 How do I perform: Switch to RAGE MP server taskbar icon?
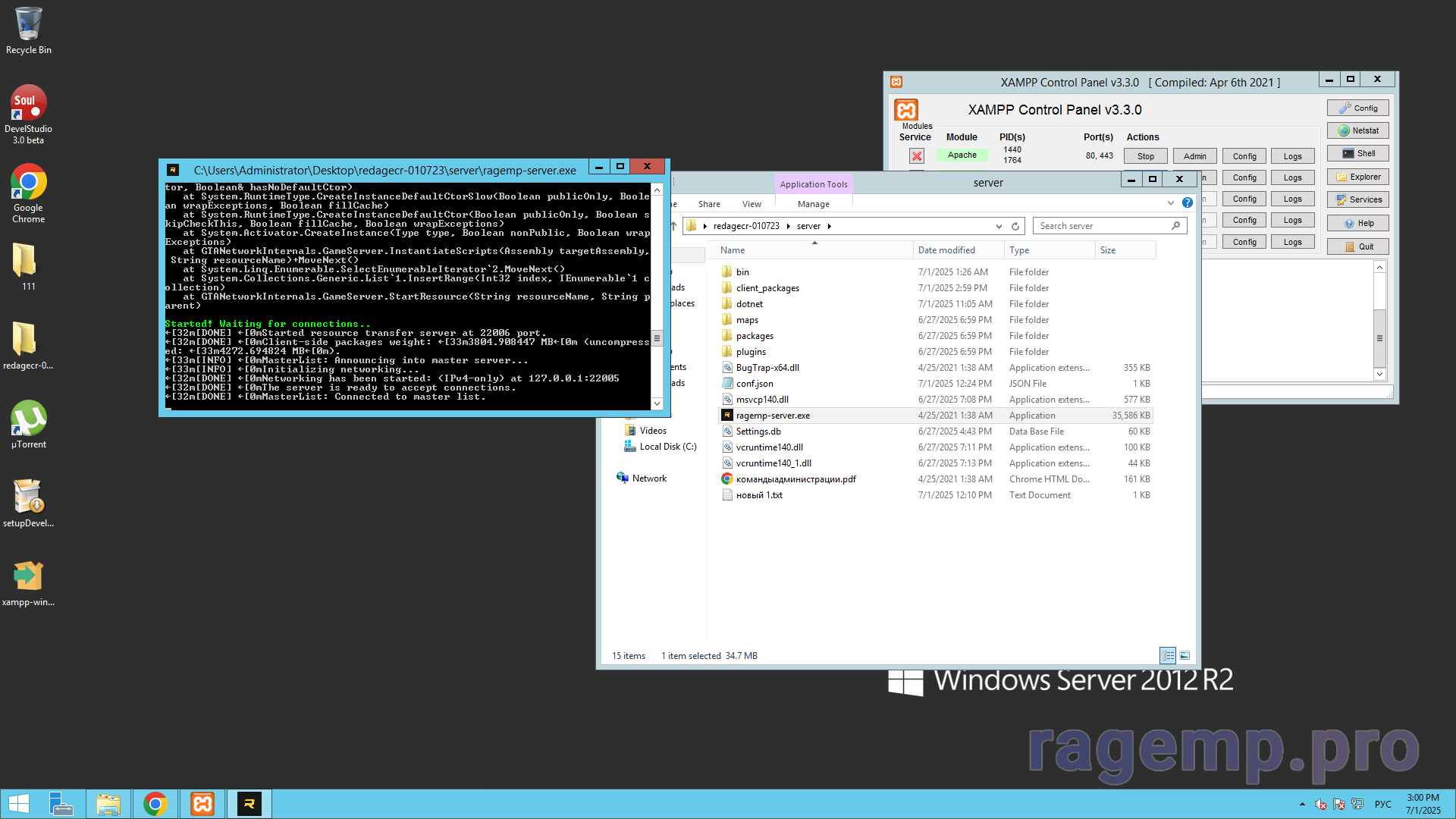pos(249,804)
